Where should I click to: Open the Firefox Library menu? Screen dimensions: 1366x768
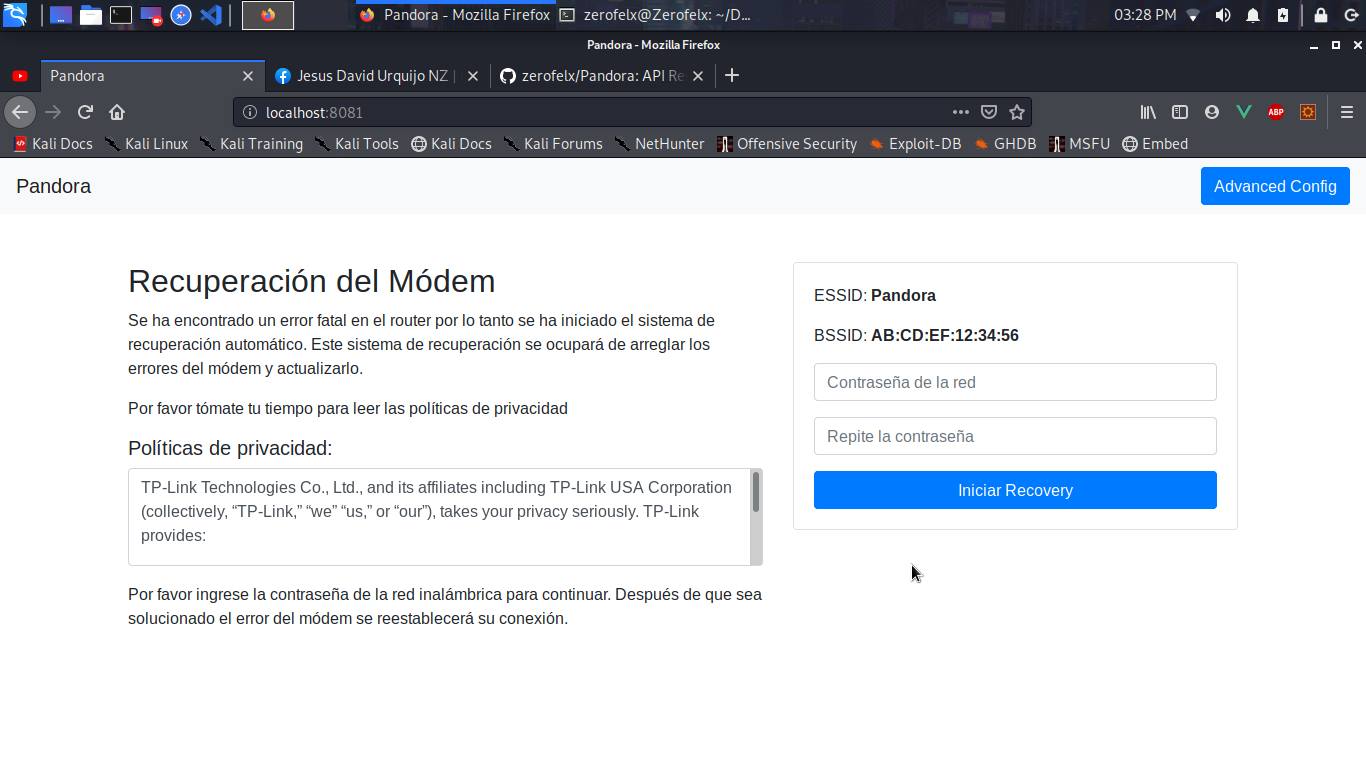click(x=1148, y=112)
